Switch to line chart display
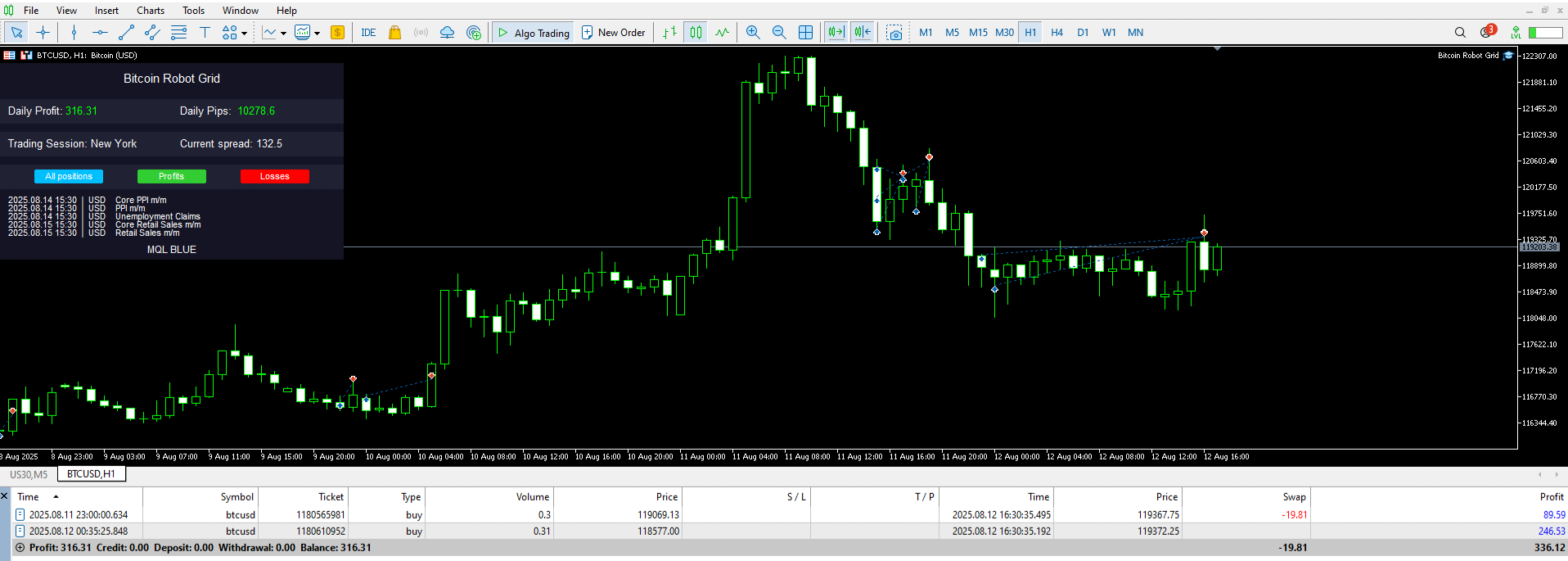Screen dimensions: 1568x561 click(722, 33)
